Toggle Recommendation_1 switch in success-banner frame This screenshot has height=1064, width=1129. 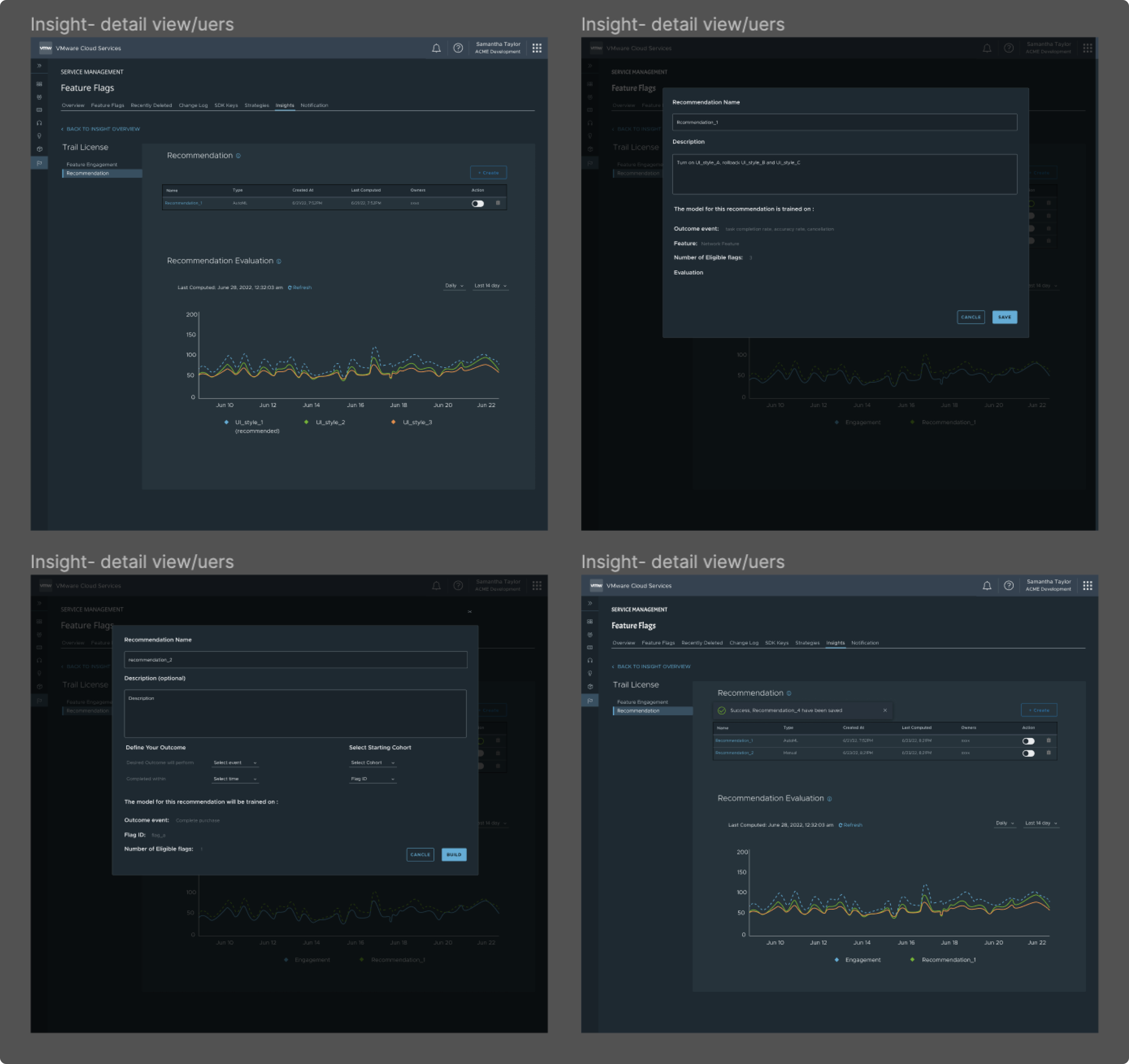pyautogui.click(x=1028, y=741)
